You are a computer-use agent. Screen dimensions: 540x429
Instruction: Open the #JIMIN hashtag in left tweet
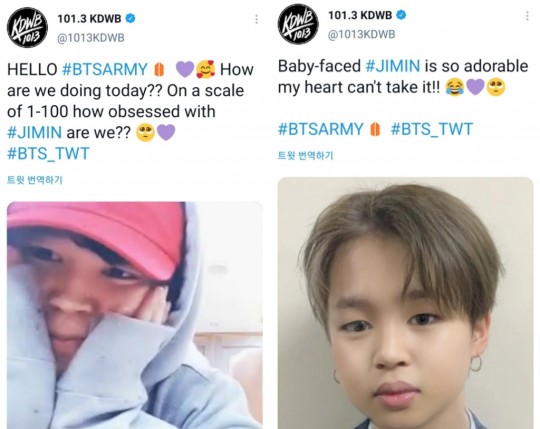34,133
